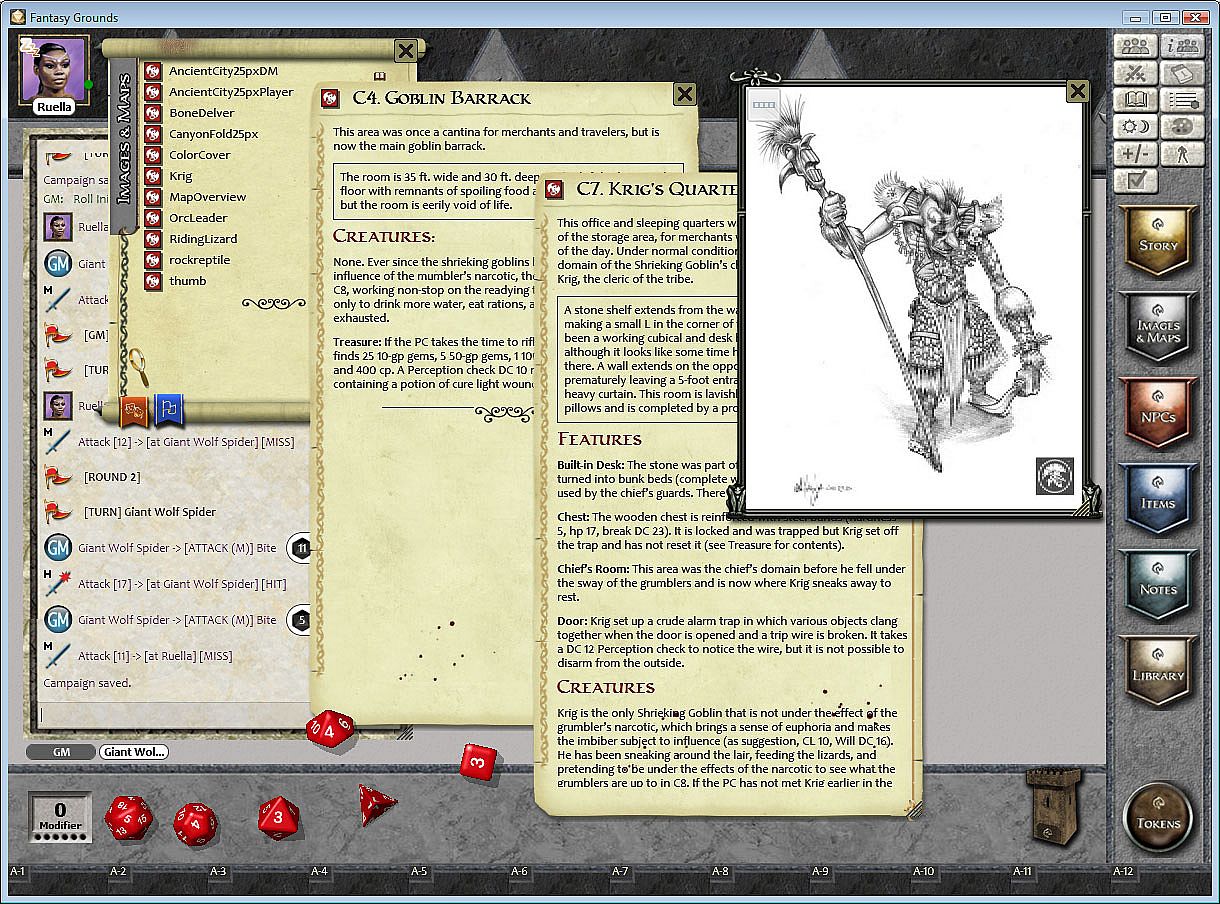Click the rolled die result 11 in chat

coord(301,548)
